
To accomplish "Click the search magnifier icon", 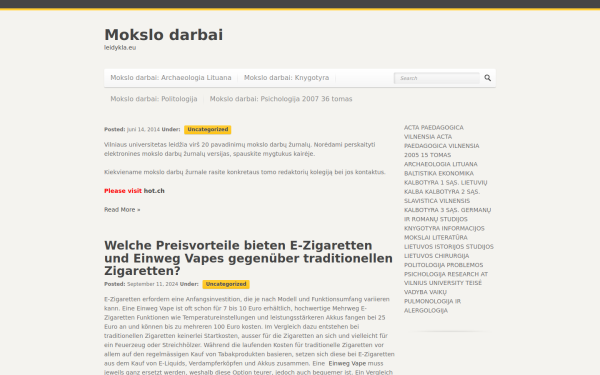I will click(488, 78).
